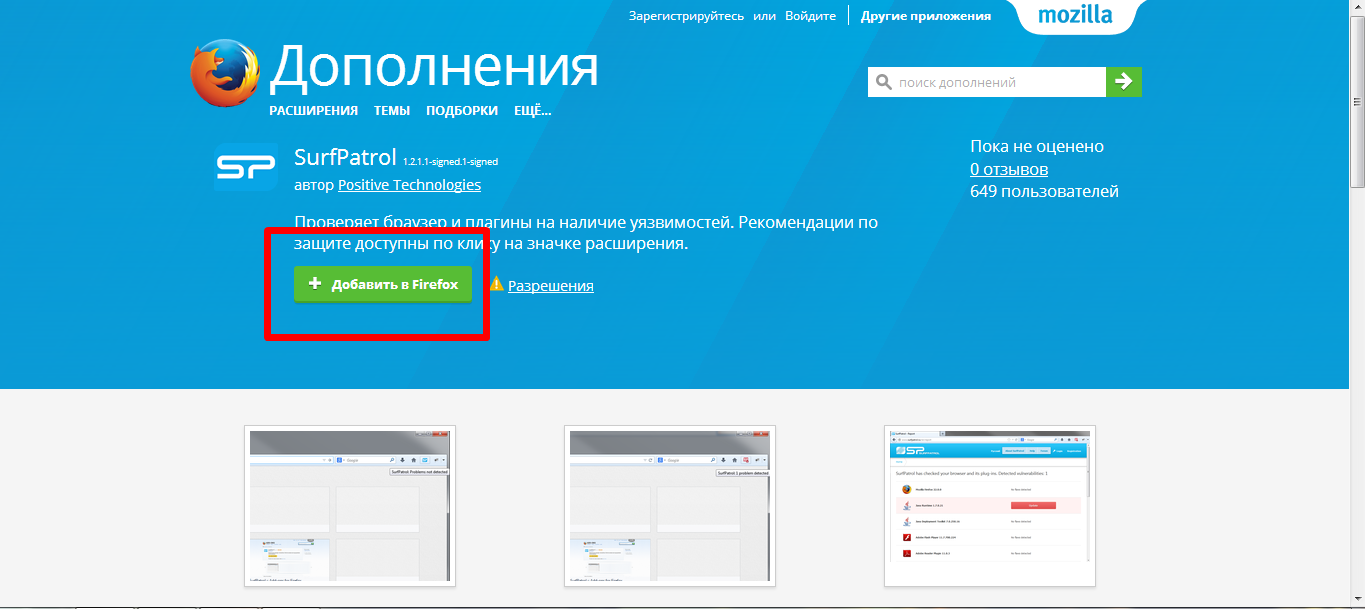Open the 0 отзывов reviews link
Screen dimensions: 1365x609
pyautogui.click(x=1008, y=169)
